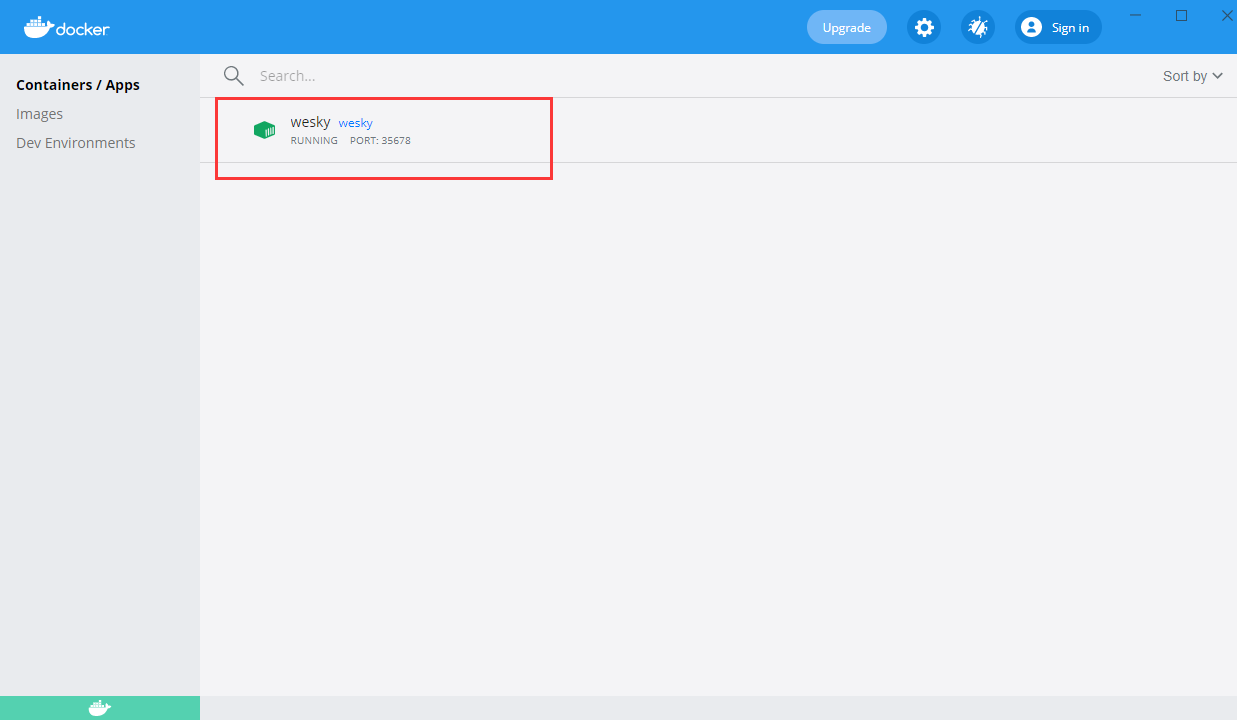Open the Sort by dropdown
The width and height of the screenshot is (1237, 720).
[x=1193, y=76]
